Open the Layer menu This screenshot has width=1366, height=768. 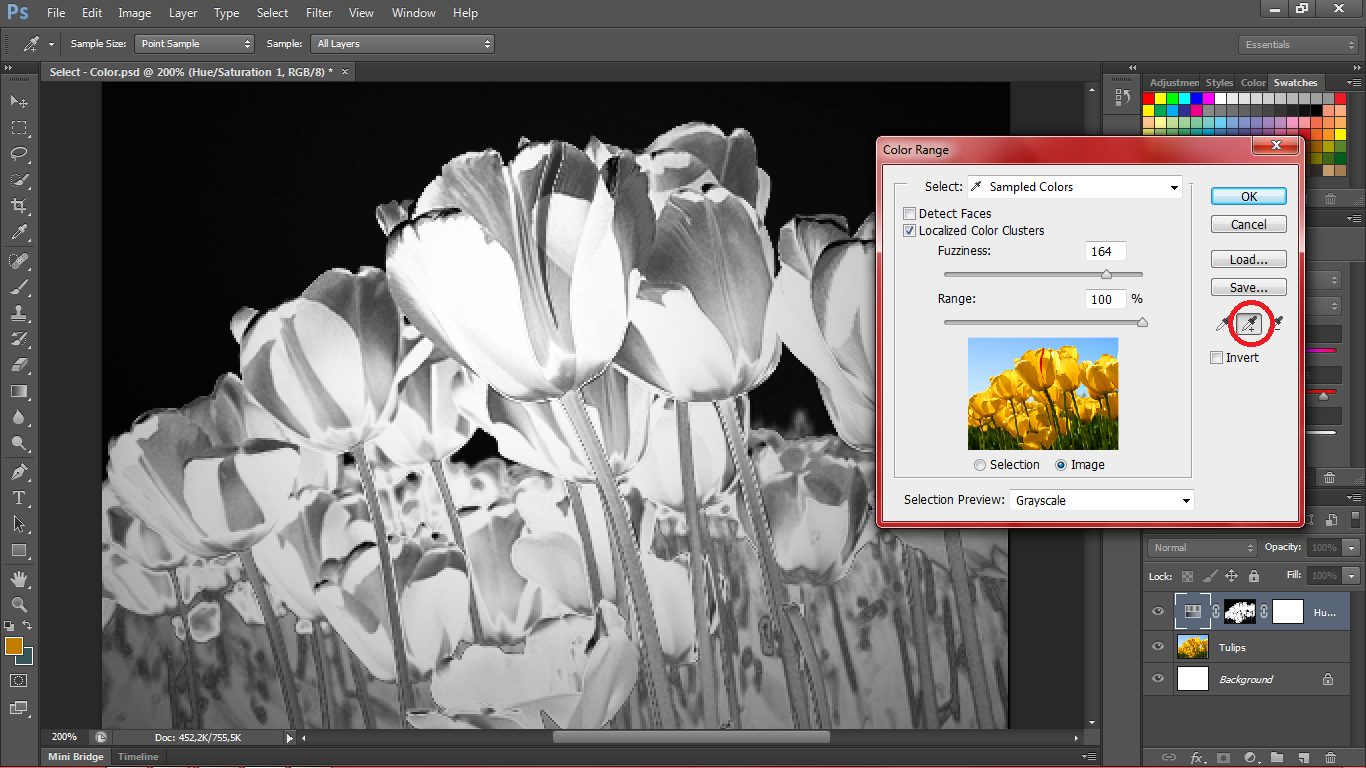(x=183, y=13)
